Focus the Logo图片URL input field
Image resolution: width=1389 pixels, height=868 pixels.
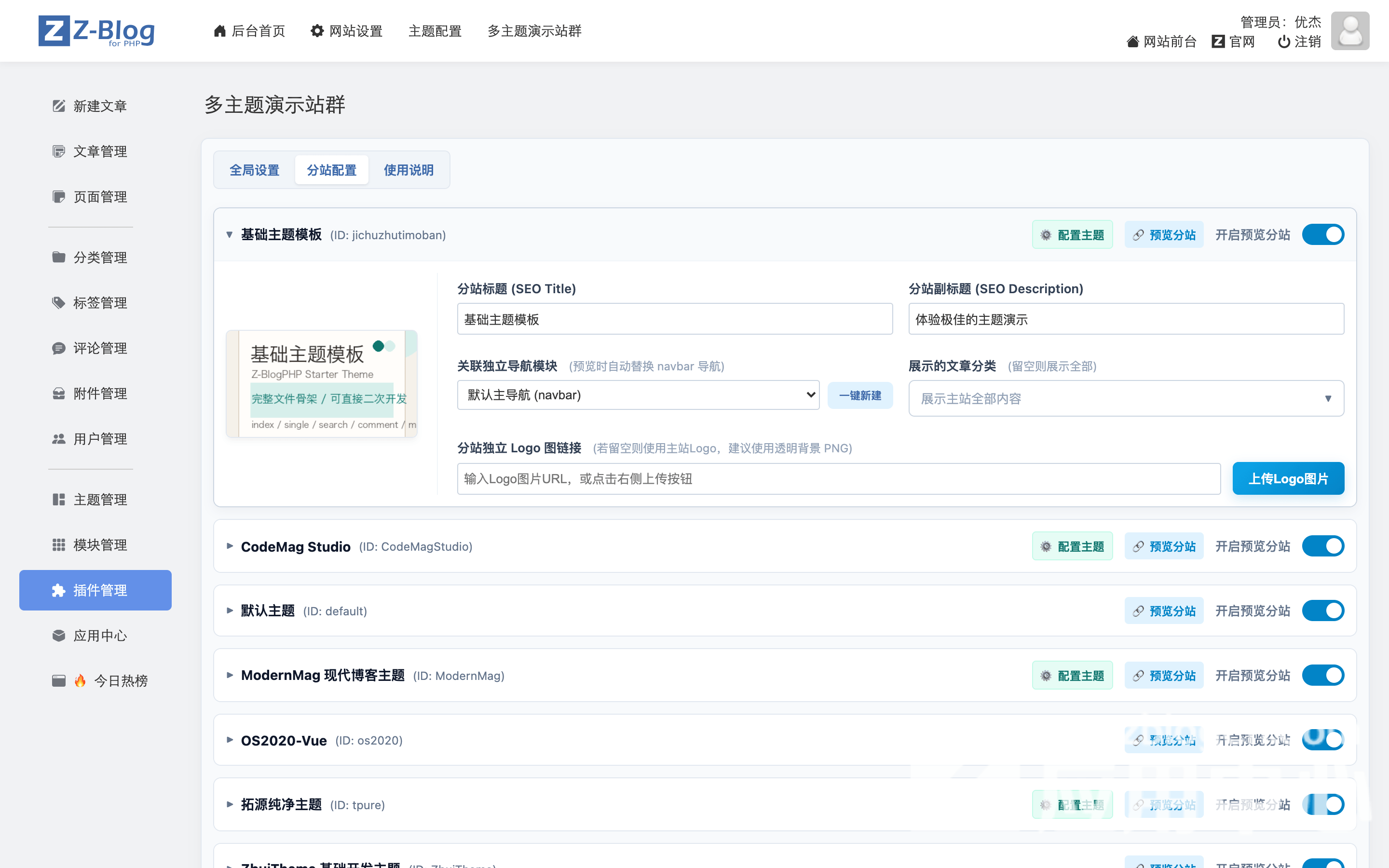click(839, 479)
